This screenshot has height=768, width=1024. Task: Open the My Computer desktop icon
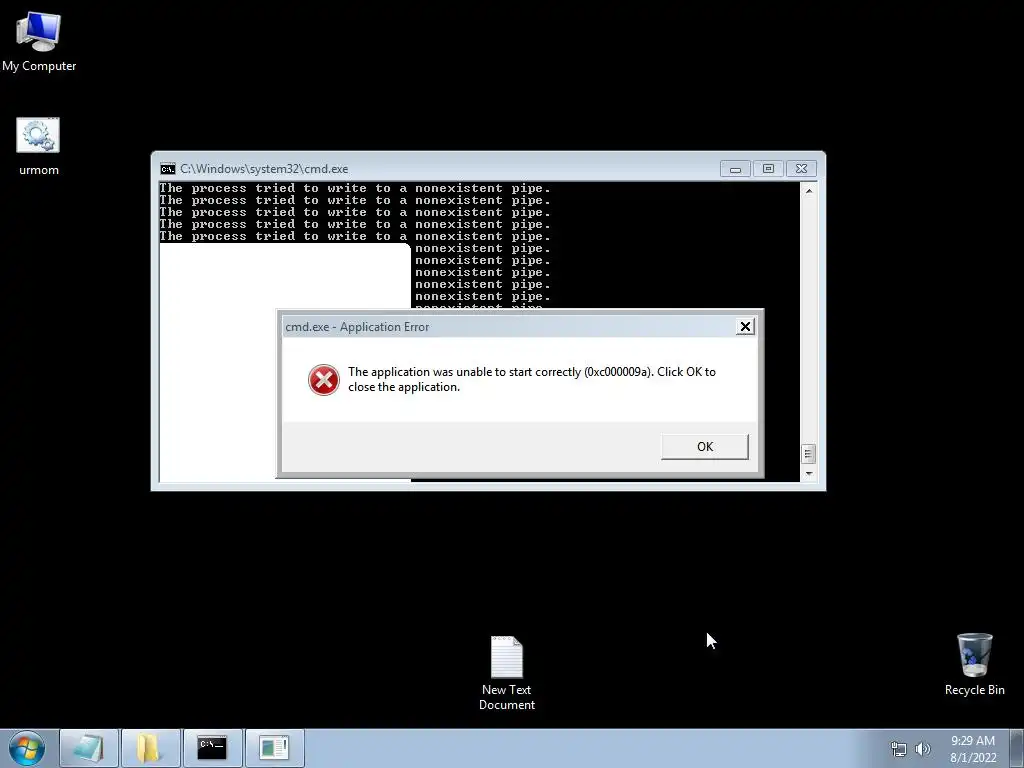pyautogui.click(x=39, y=42)
